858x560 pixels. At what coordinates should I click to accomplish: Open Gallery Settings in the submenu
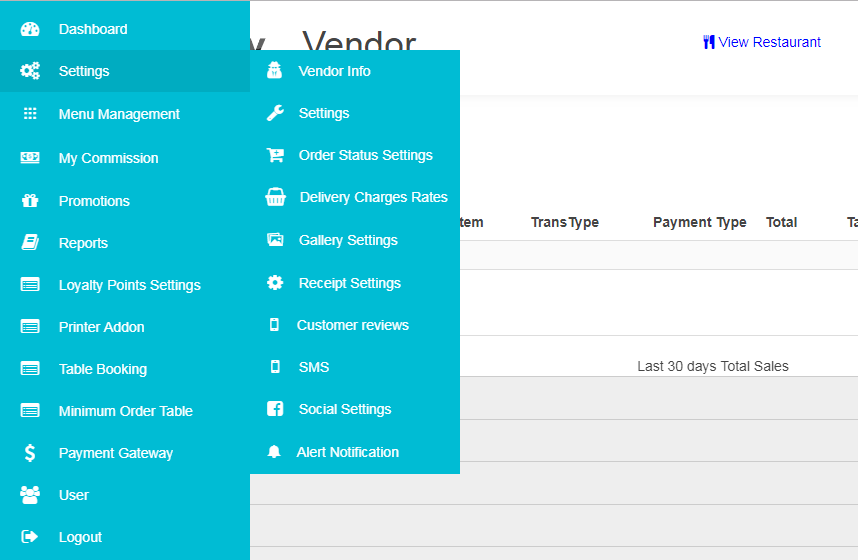click(x=347, y=240)
